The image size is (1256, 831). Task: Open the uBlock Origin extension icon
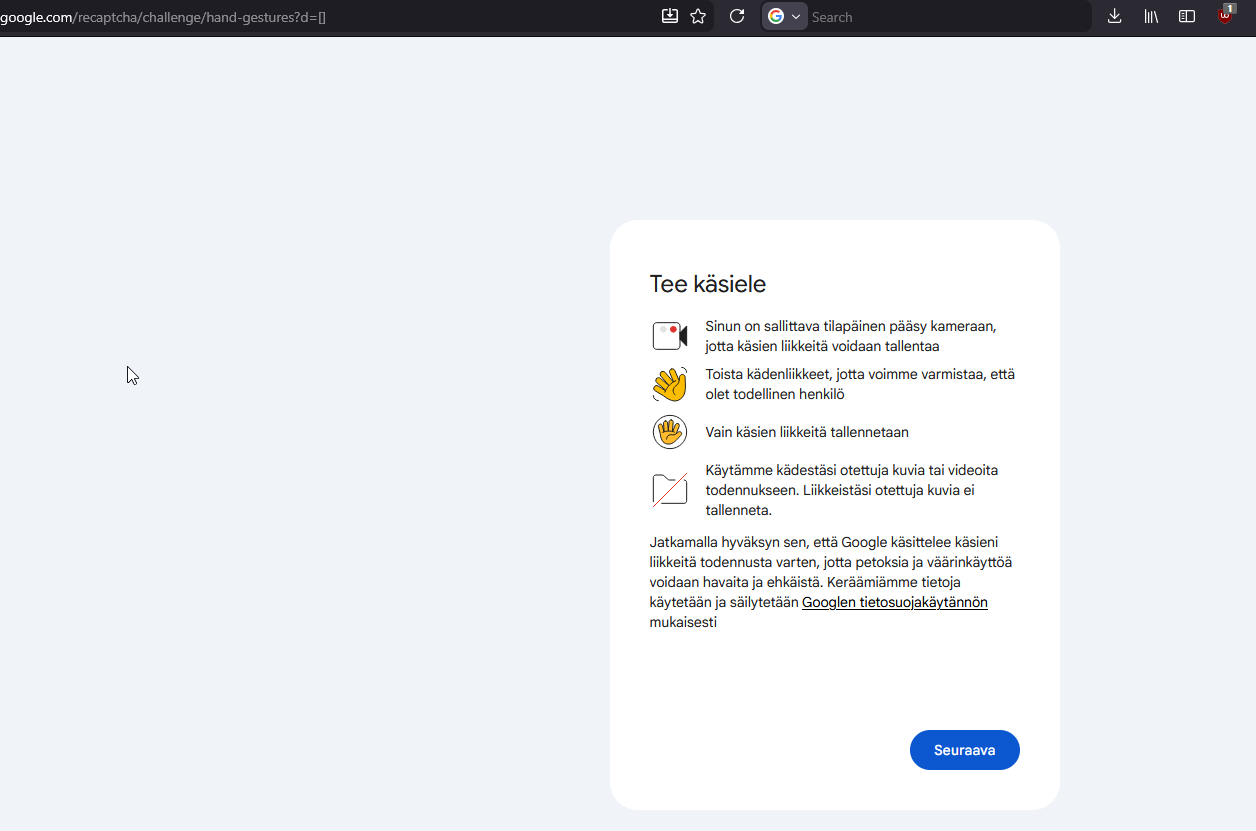[1225, 15]
